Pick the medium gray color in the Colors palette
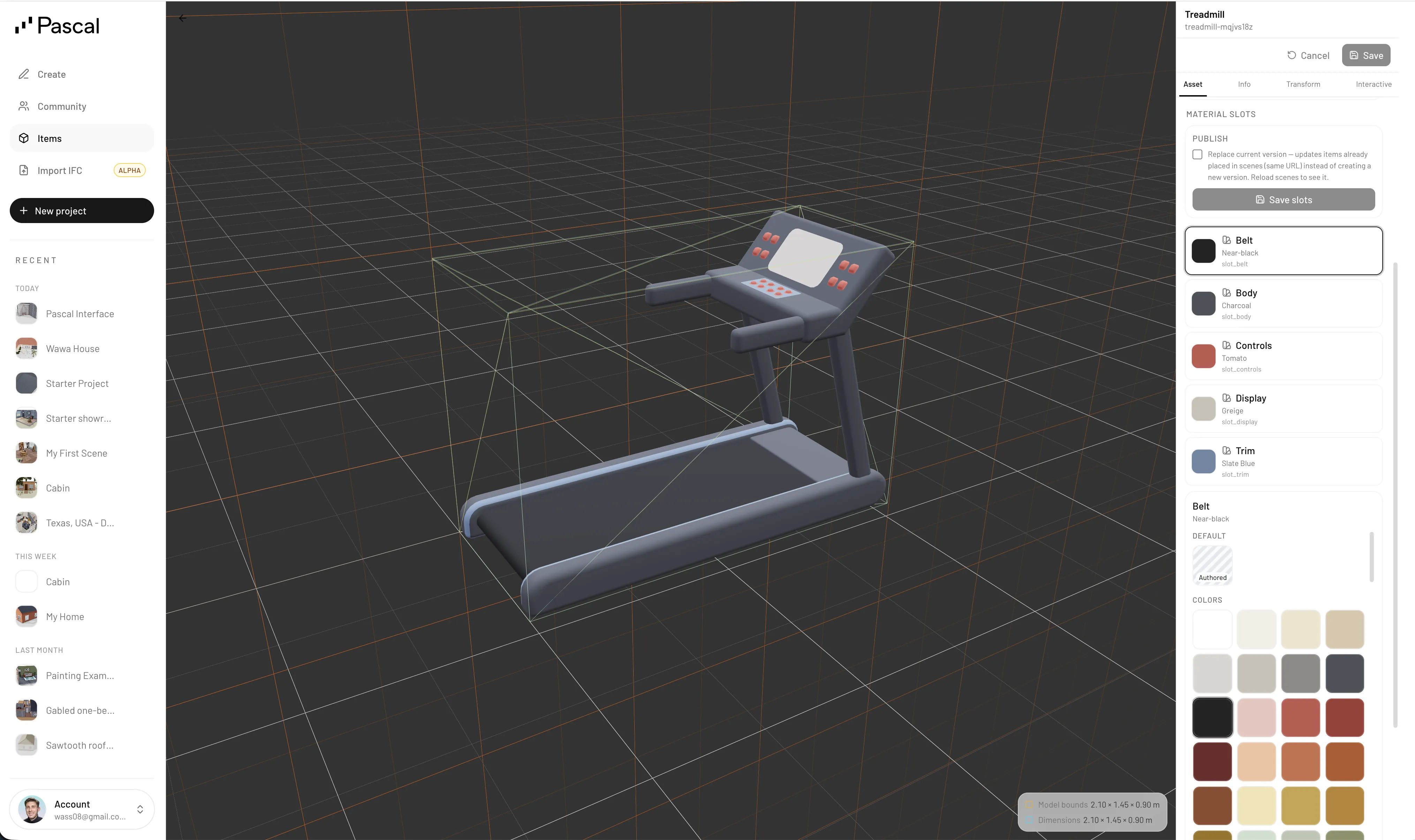 click(1301, 673)
